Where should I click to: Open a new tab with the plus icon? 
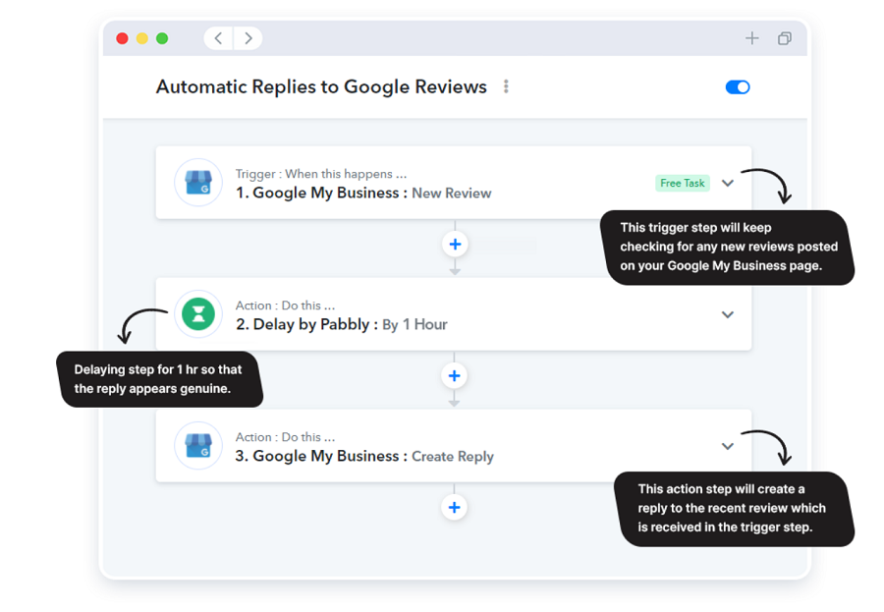752,38
